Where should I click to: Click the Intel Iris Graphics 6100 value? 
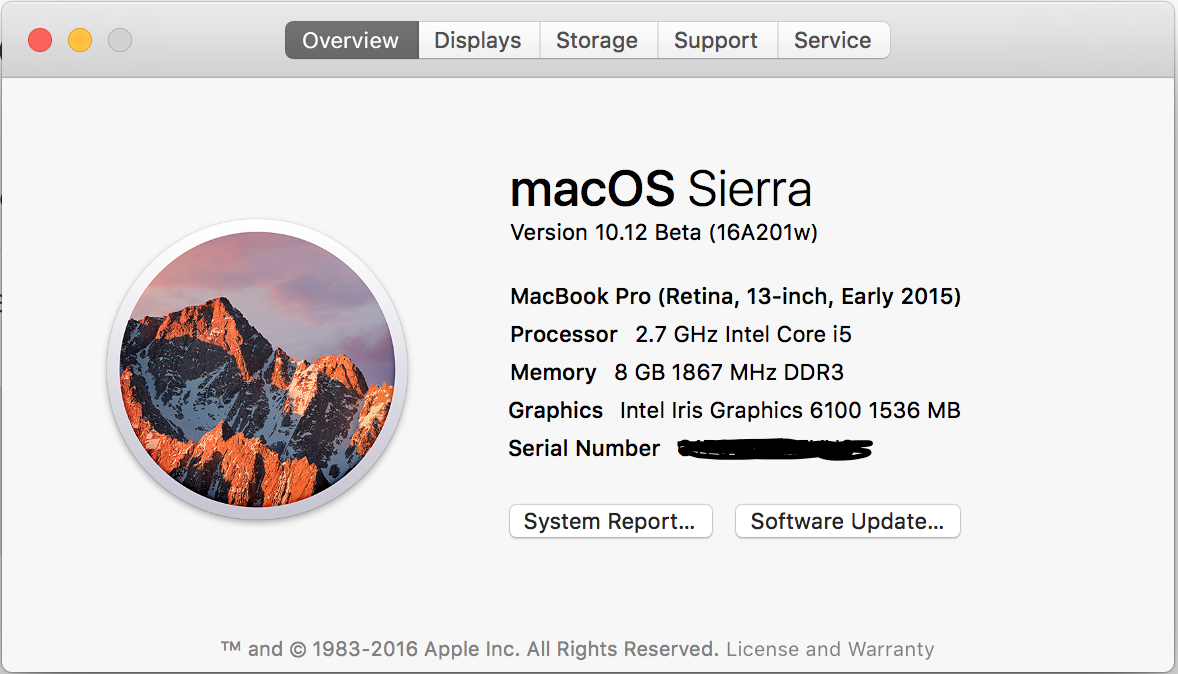790,410
